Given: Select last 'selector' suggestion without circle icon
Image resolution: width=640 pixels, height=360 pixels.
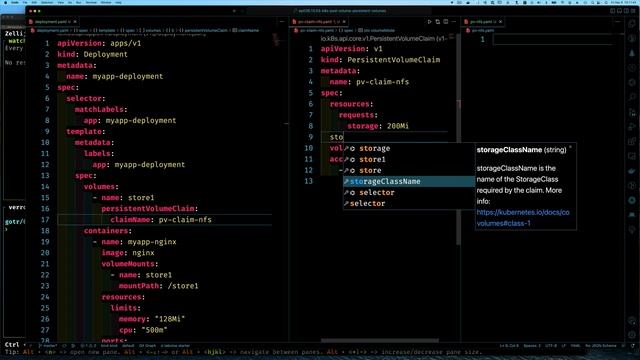Looking at the screenshot, I should pos(409,203).
